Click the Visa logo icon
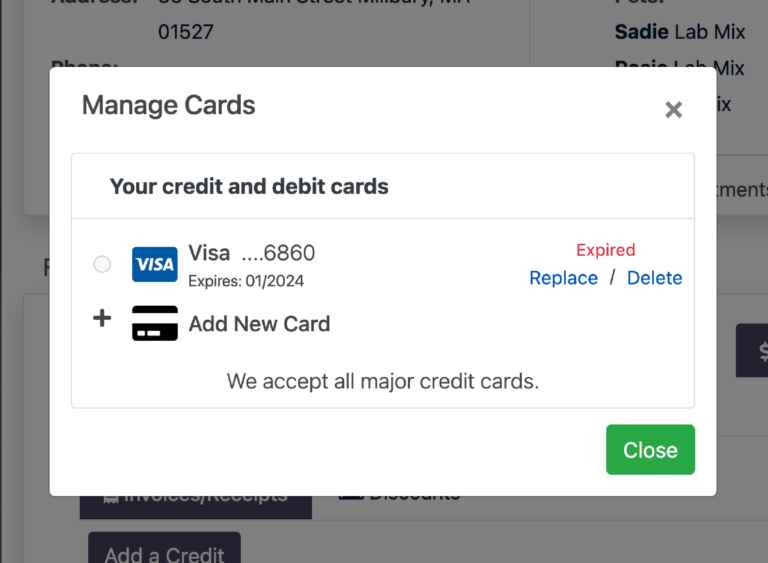The image size is (768, 563). coord(155,264)
